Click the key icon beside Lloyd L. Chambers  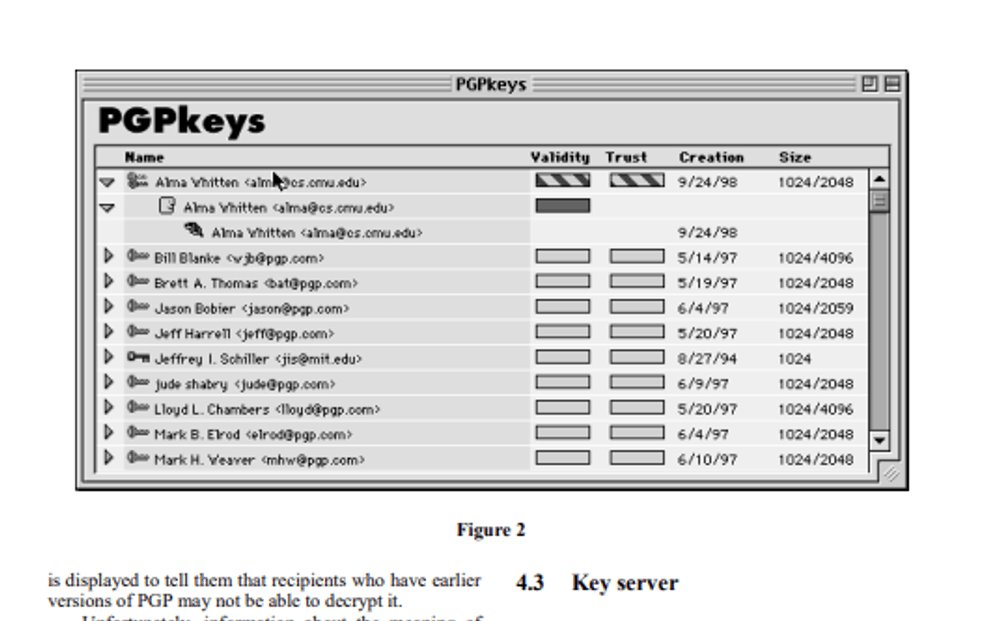(138, 407)
